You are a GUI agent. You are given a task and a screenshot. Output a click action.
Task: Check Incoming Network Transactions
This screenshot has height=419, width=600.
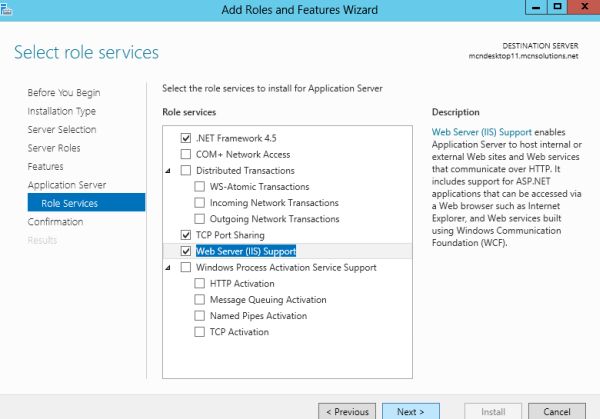click(200, 203)
